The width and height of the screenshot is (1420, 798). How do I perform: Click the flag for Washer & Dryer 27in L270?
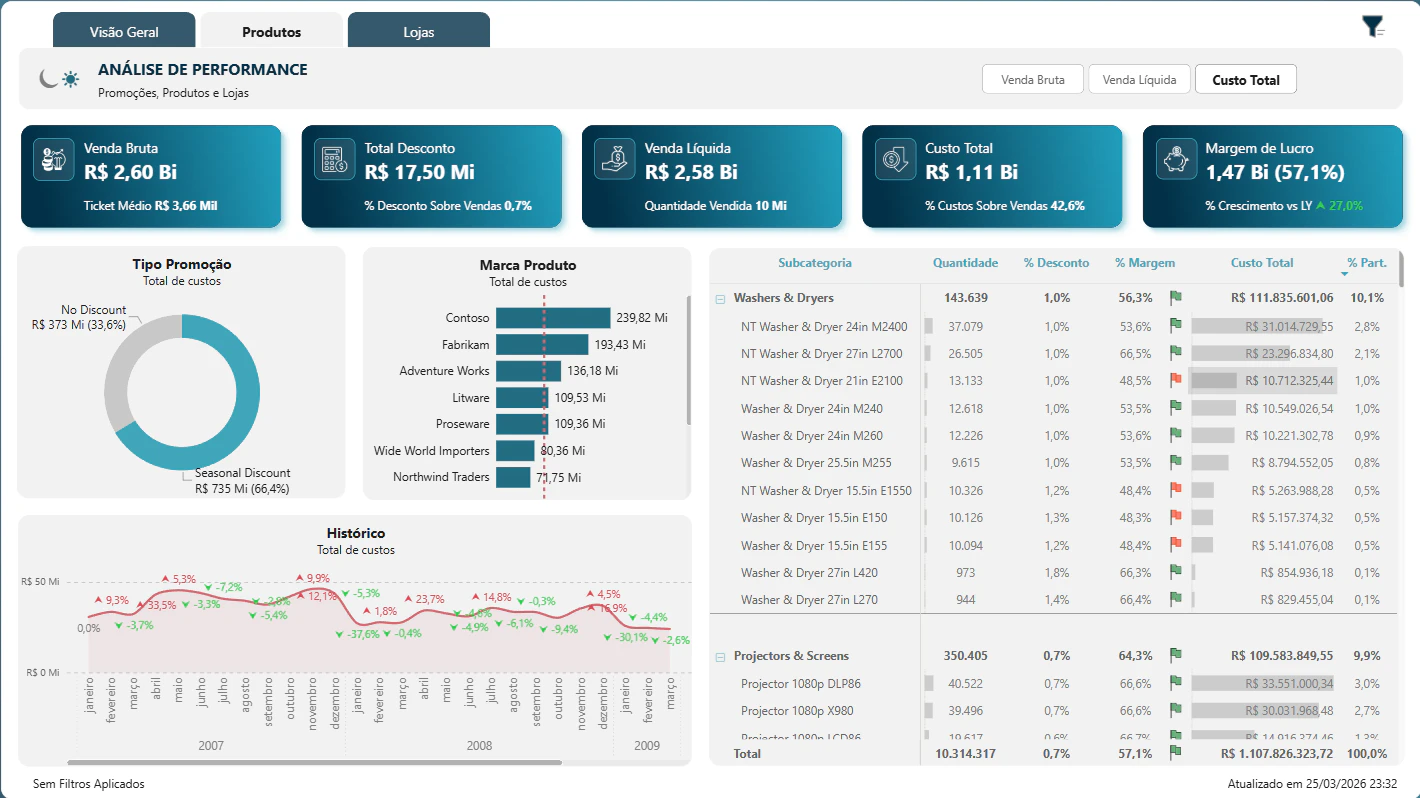point(1176,599)
